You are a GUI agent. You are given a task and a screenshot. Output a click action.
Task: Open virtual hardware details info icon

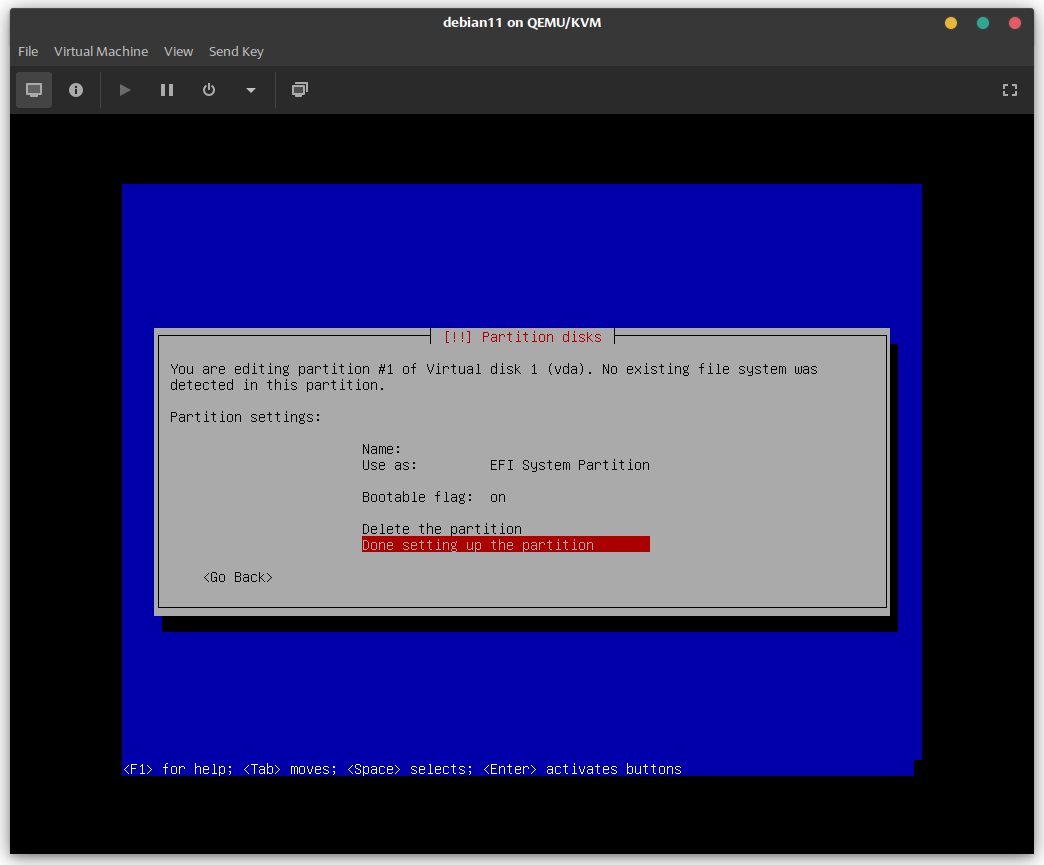click(76, 90)
